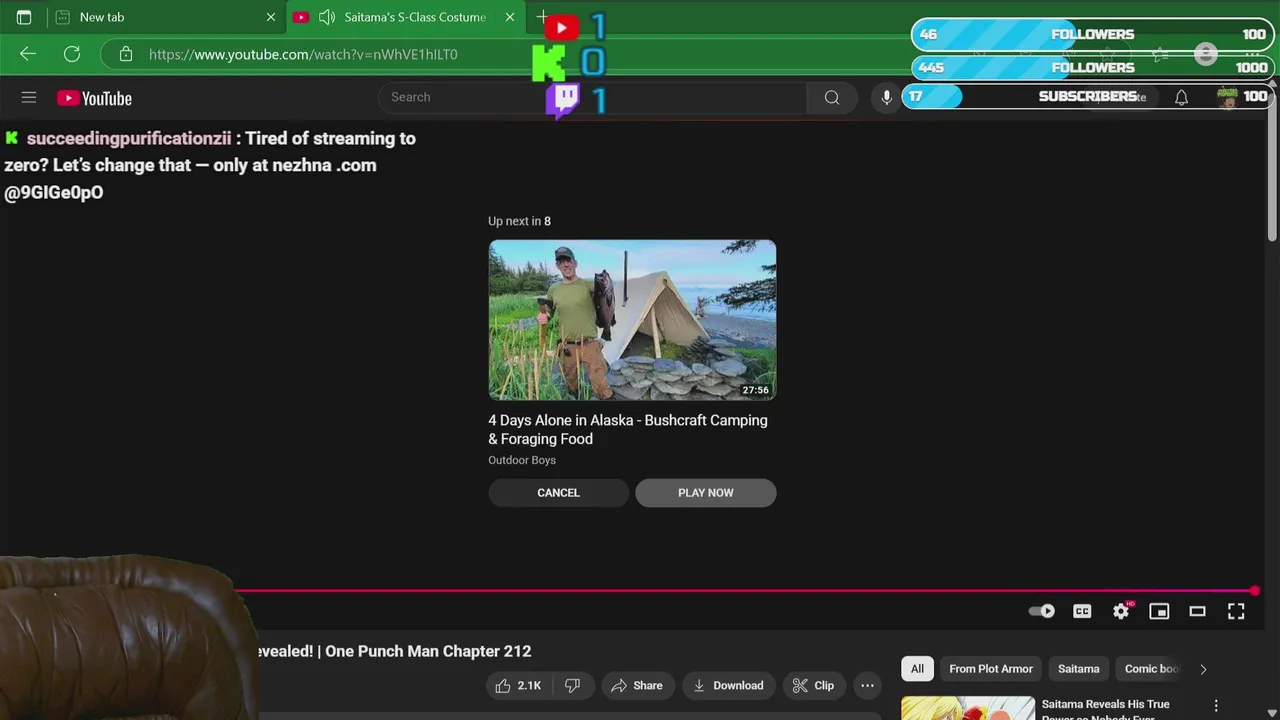The height and width of the screenshot is (720, 1280).
Task: Reload the page with the refresh icon
Action: coord(72,54)
